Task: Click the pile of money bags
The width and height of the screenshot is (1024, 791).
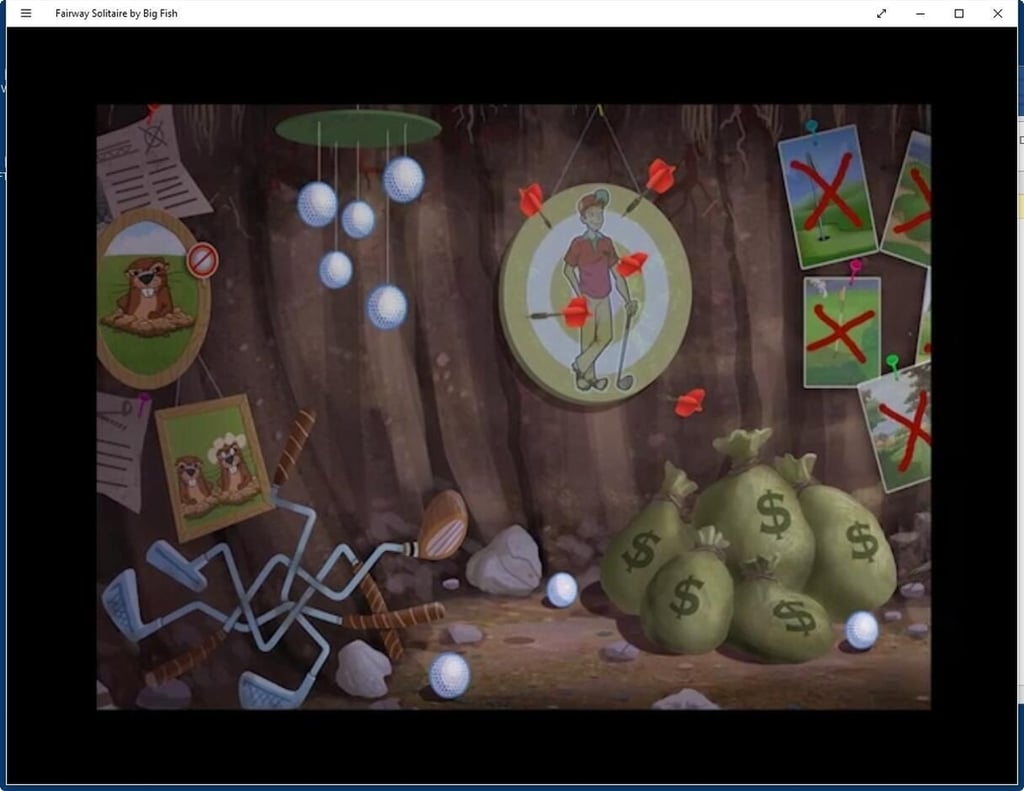Action: (748, 545)
